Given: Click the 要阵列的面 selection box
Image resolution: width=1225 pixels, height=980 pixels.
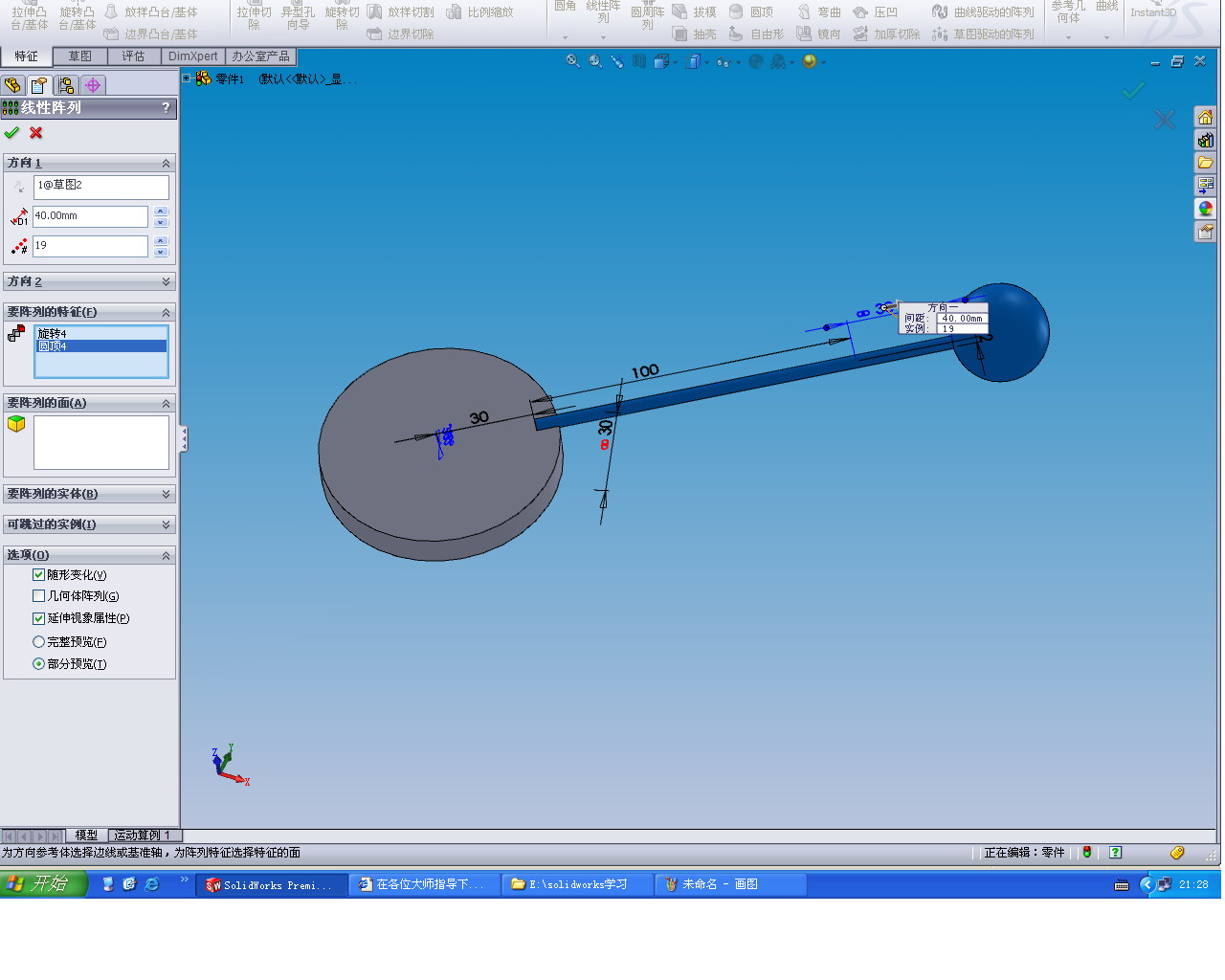Looking at the screenshot, I should pyautogui.click(x=101, y=442).
